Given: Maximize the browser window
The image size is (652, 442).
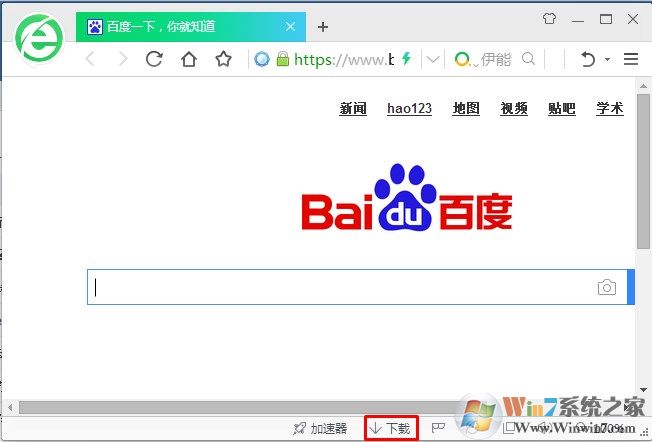Looking at the screenshot, I should [x=605, y=19].
